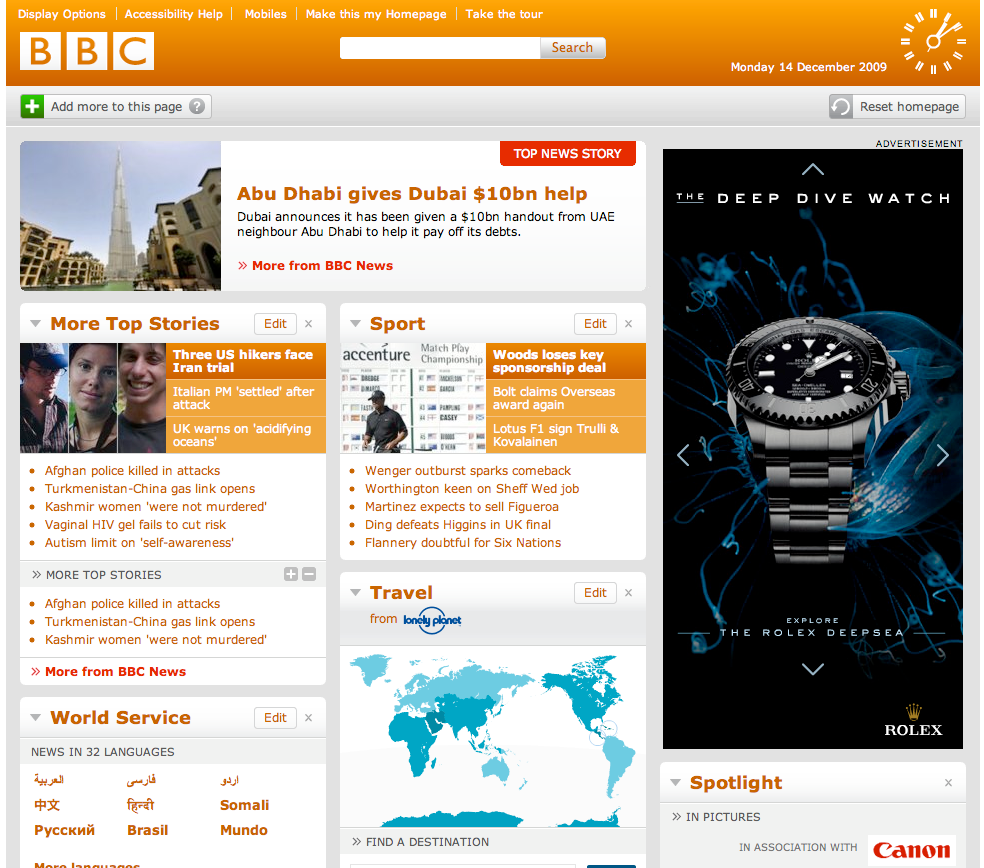Image resolution: width=984 pixels, height=868 pixels.
Task: Click the Lonely Planet logo
Action: point(432,620)
